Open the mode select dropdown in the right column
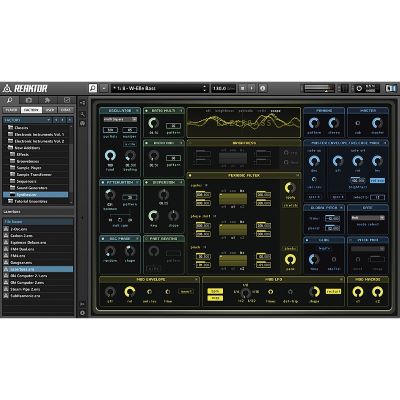This screenshot has width=400, height=400. click(x=368, y=218)
